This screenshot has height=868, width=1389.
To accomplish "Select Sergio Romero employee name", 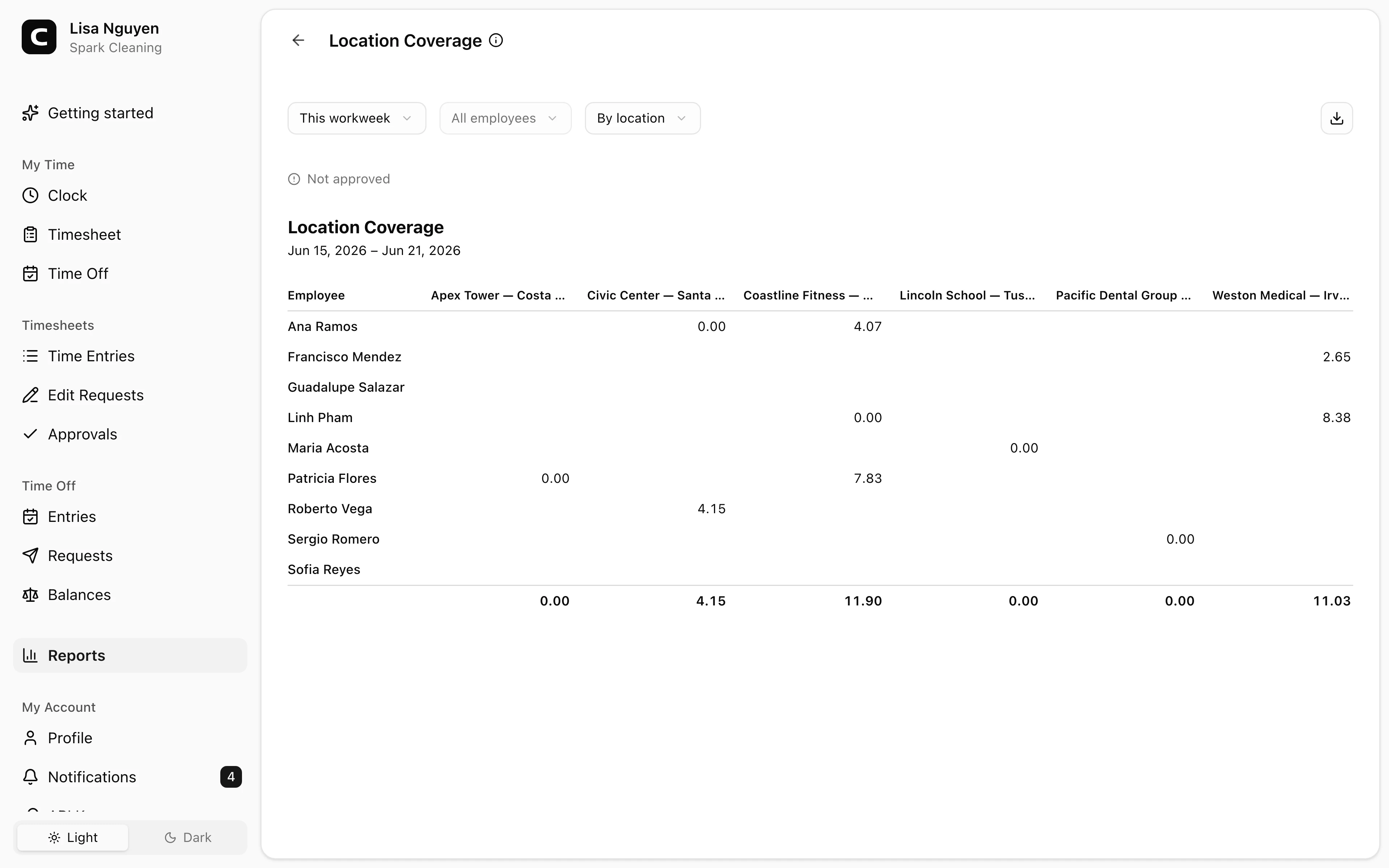I will tap(334, 540).
